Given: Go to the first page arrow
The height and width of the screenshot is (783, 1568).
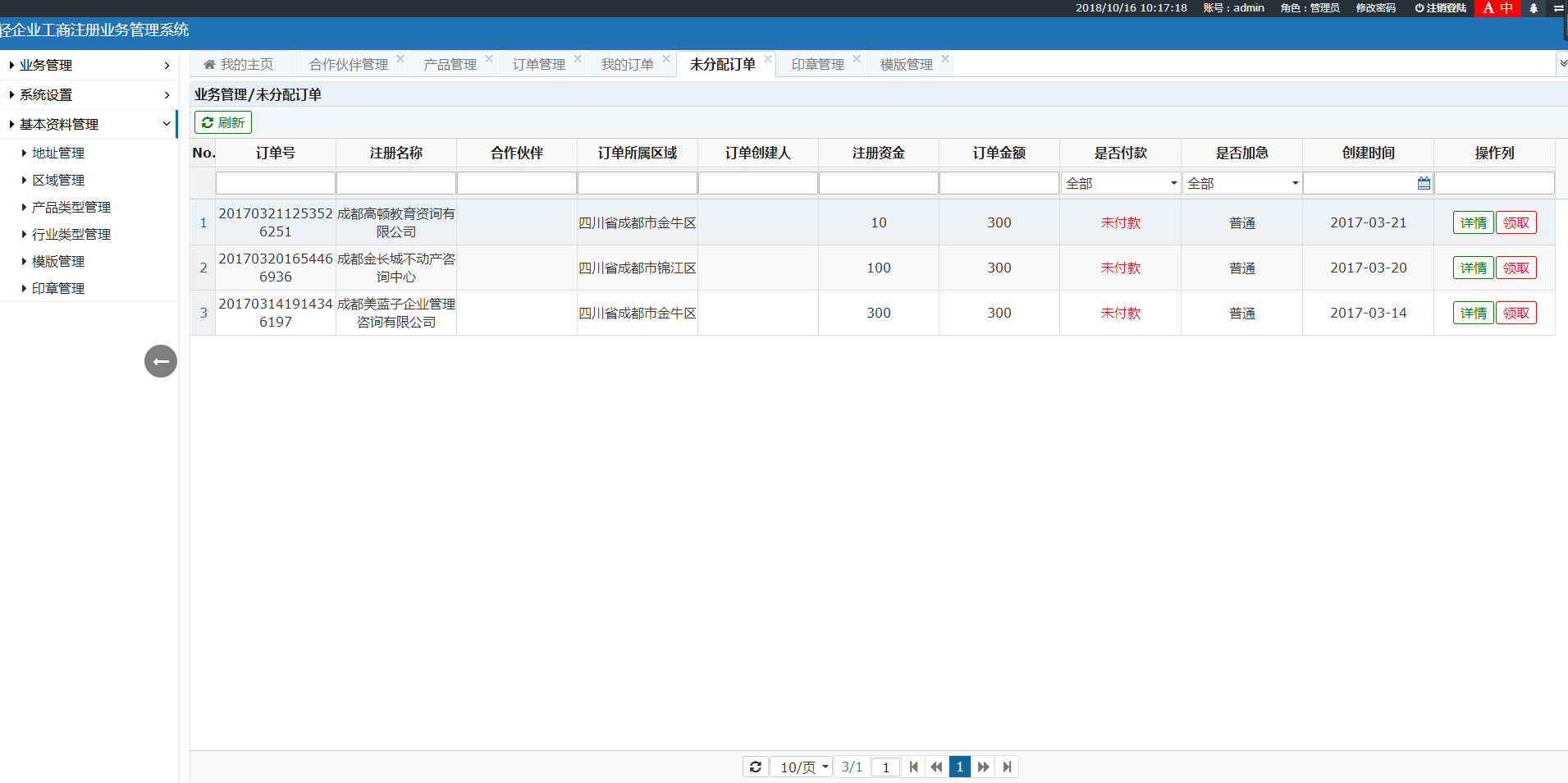Looking at the screenshot, I should tap(913, 767).
